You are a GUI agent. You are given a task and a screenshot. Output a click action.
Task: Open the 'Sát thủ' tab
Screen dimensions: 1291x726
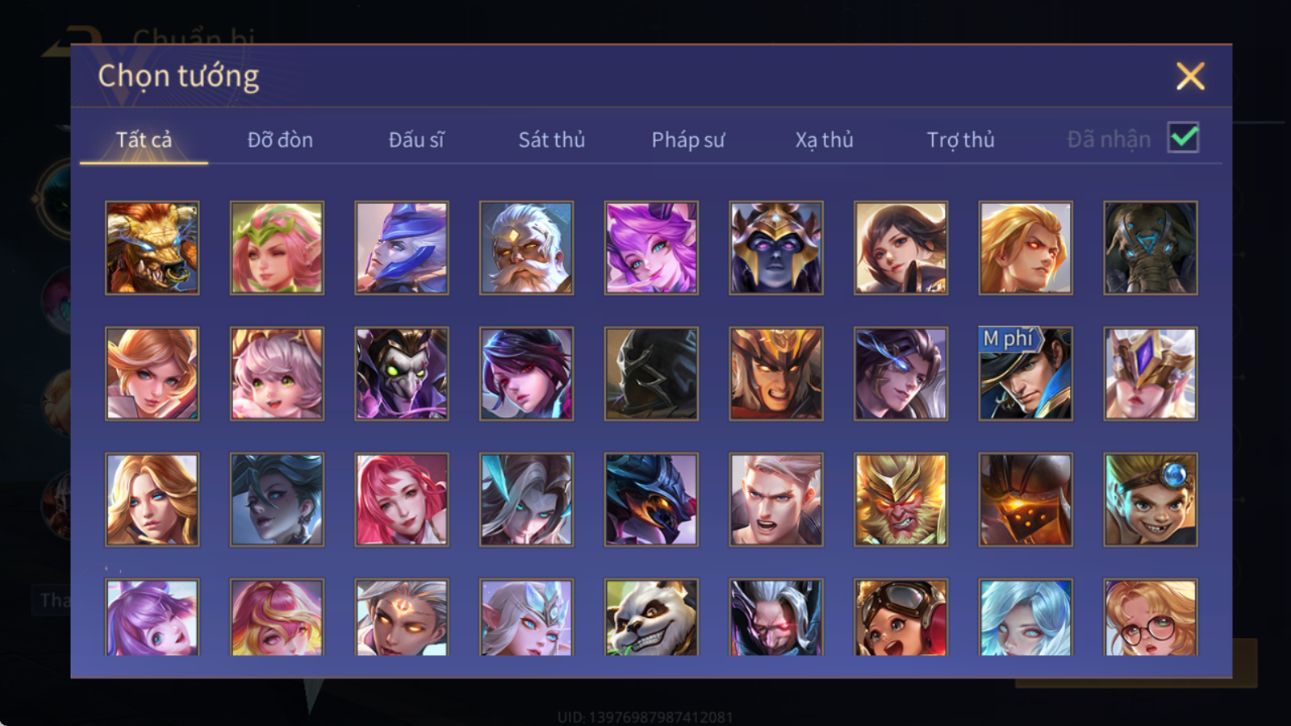click(x=551, y=140)
